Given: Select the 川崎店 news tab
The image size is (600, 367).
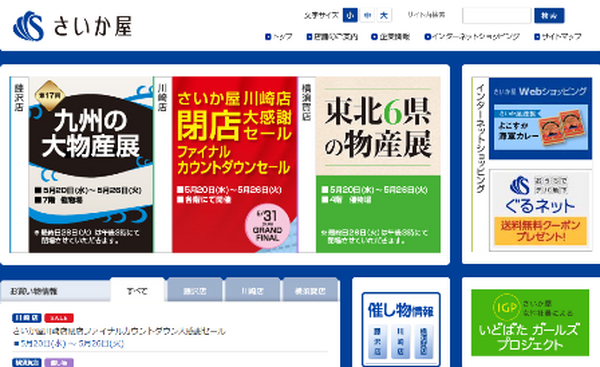Looking at the screenshot, I should pyautogui.click(x=252, y=291).
